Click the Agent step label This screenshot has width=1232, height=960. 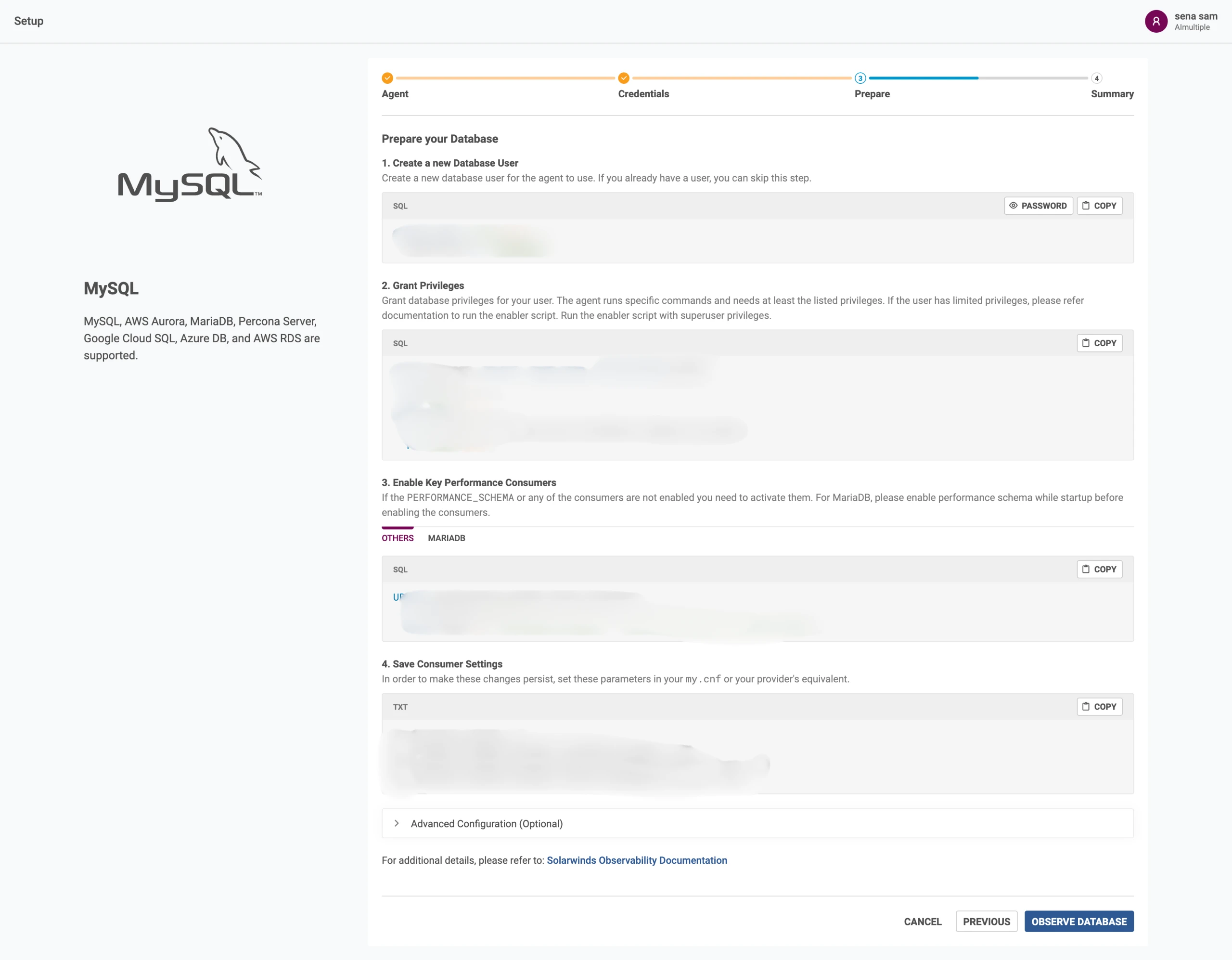pyautogui.click(x=395, y=94)
